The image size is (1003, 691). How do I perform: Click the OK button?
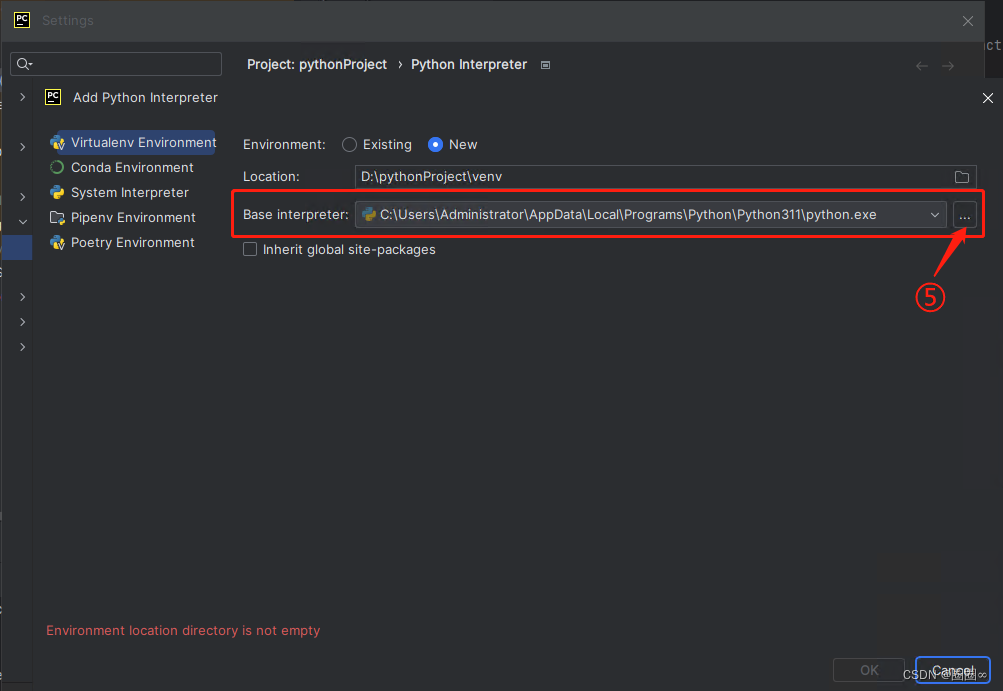(869, 670)
